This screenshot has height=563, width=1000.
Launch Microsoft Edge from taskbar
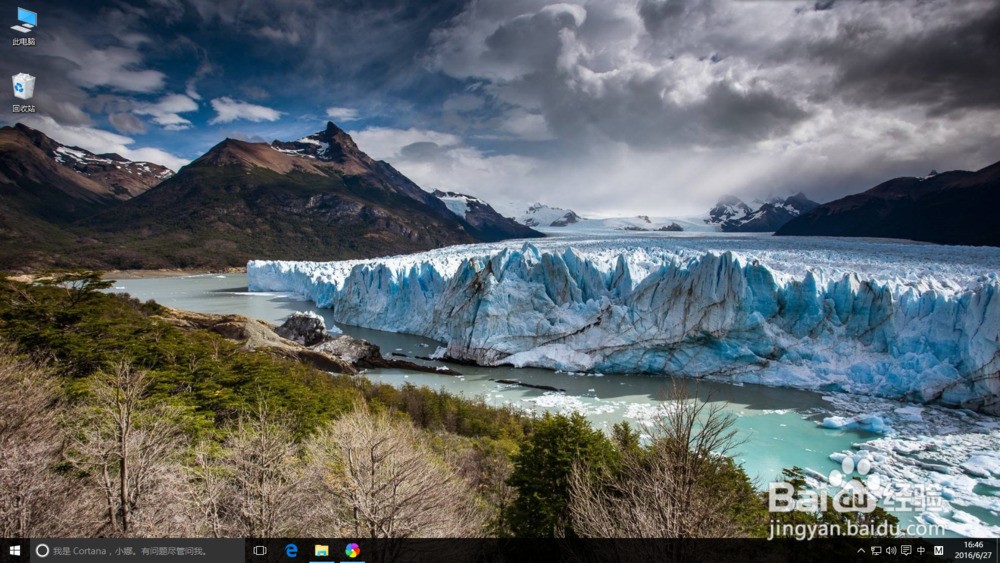point(291,550)
